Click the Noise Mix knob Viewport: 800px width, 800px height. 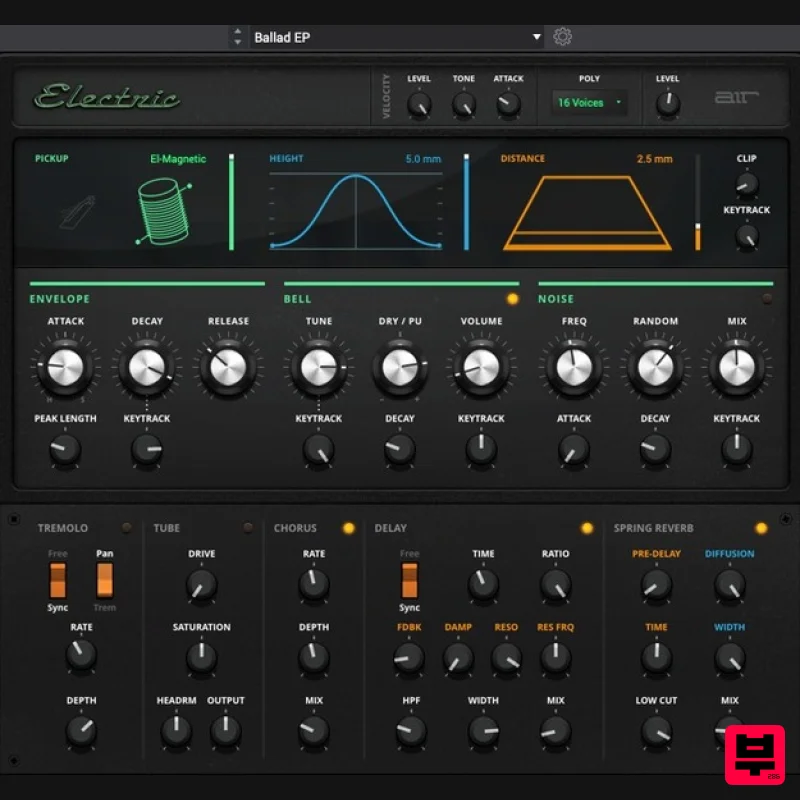pyautogui.click(x=736, y=367)
